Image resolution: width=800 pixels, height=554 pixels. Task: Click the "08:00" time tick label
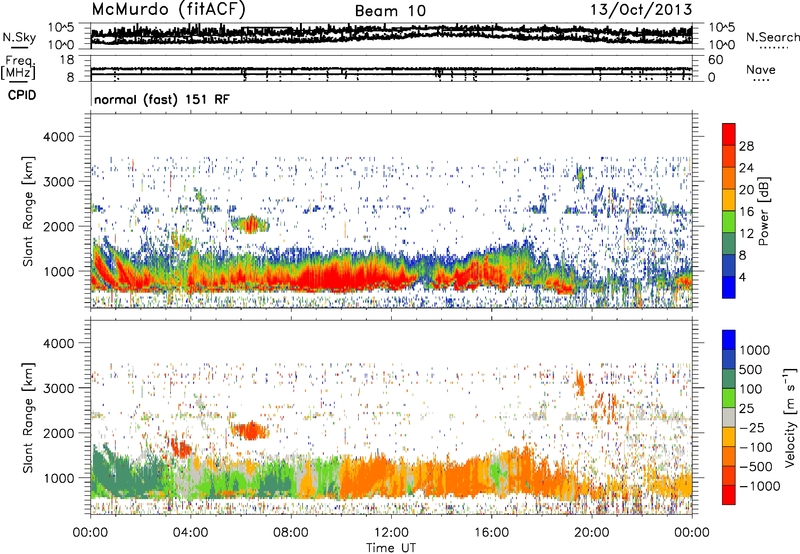290,533
